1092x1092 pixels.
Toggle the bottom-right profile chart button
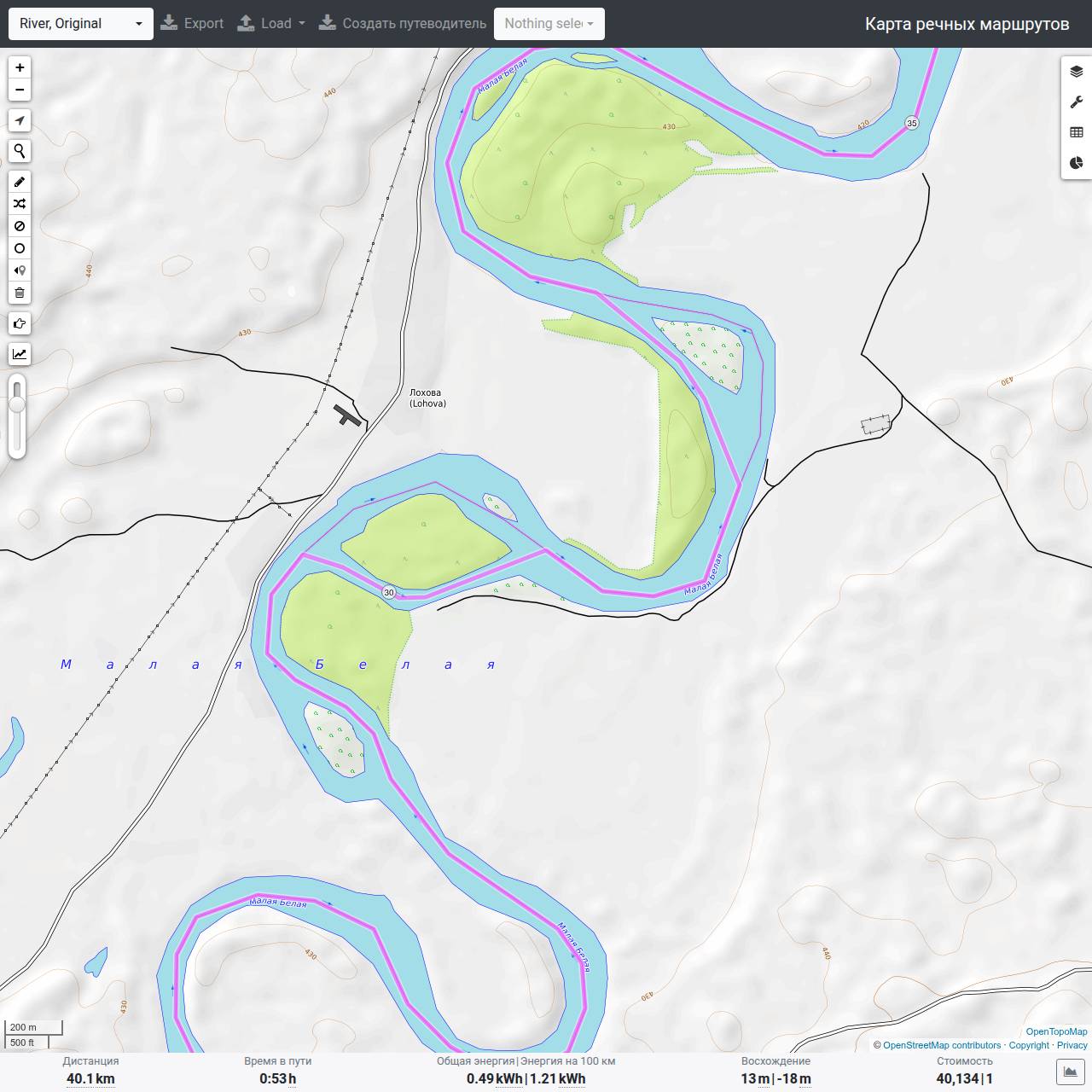[x=1071, y=1072]
